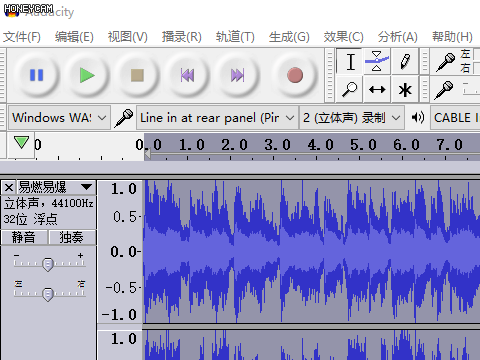The image size is (480, 360).
Task: Click the track pan slider handle
Action: pyautogui.click(x=48, y=294)
